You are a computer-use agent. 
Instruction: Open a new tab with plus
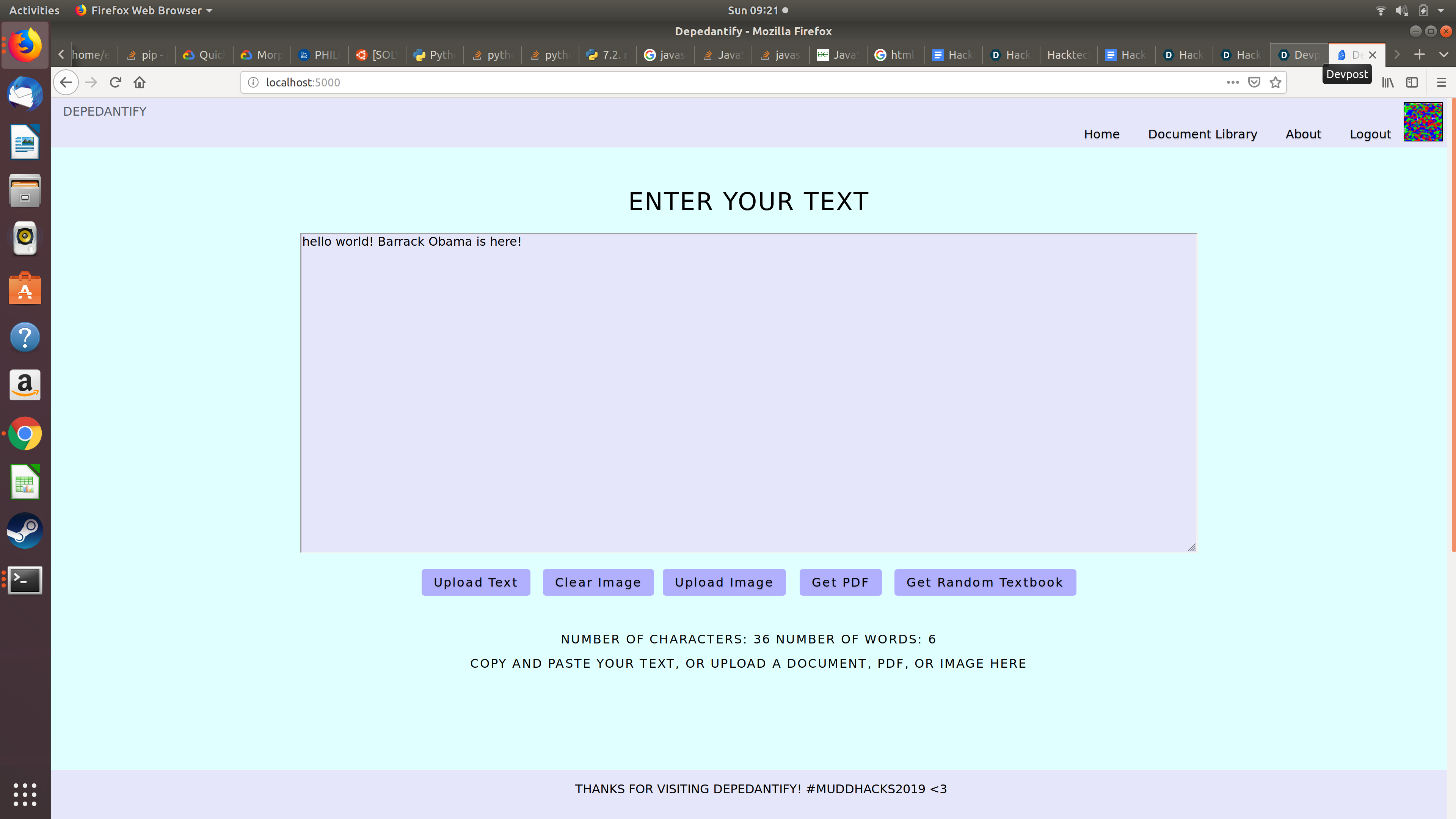click(1419, 54)
